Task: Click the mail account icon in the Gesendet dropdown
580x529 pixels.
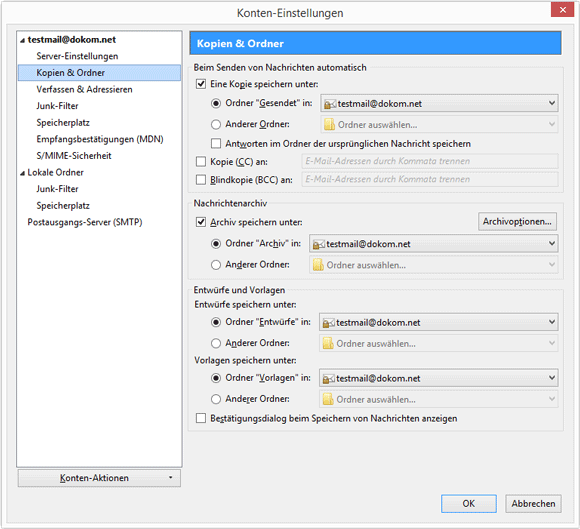Action: (330, 104)
